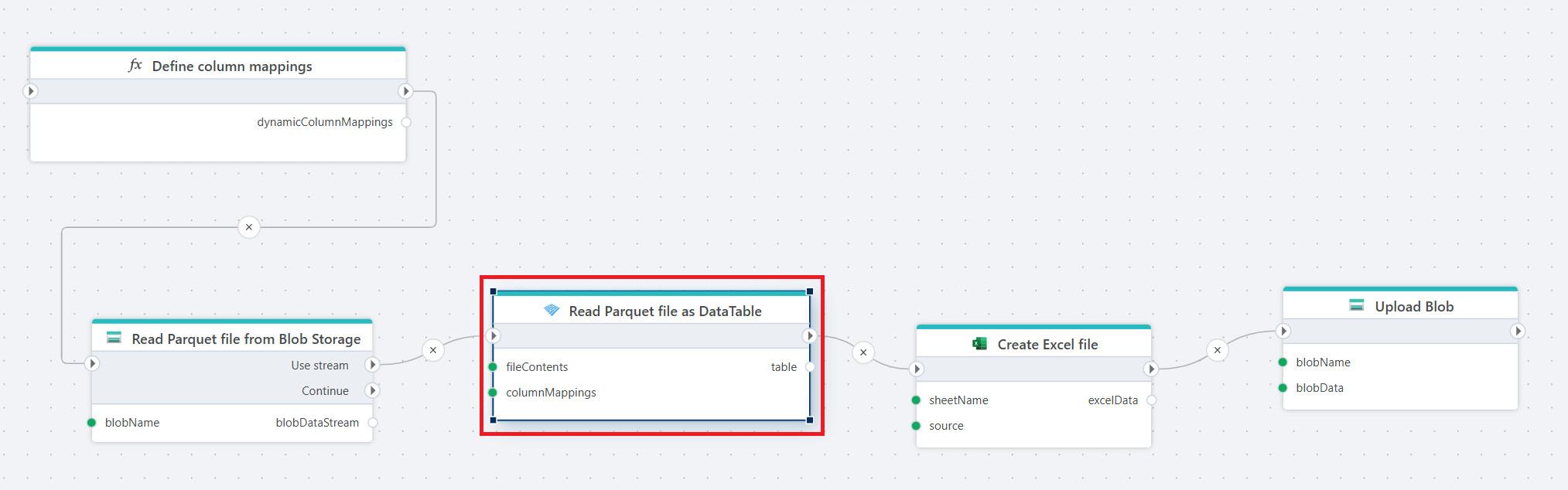The image size is (1568, 490).
Task: Click the Use stream output arrow port
Action: [x=372, y=365]
